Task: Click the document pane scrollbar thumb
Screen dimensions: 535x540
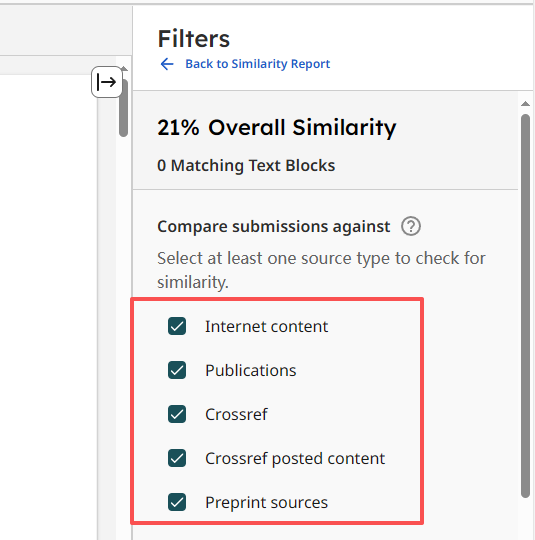Action: 123,108
